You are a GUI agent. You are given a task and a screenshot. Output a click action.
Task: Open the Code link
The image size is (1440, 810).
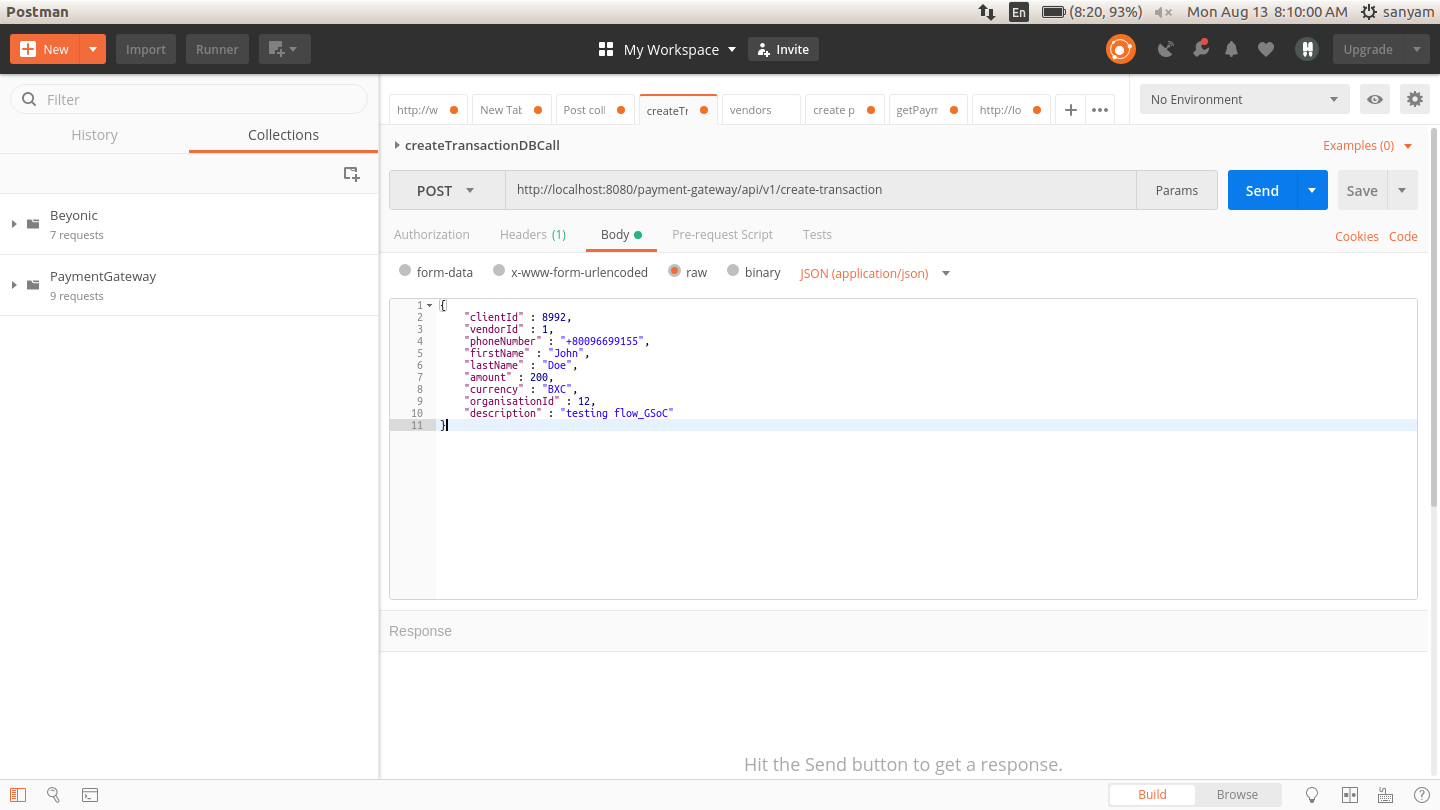point(1403,236)
